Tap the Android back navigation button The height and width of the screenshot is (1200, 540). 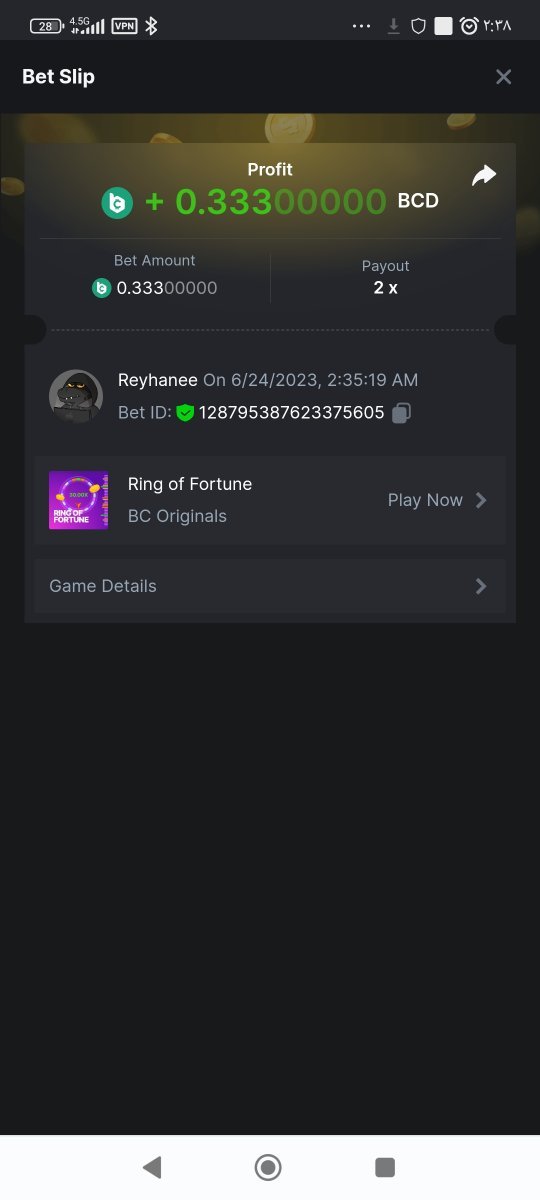(152, 1167)
